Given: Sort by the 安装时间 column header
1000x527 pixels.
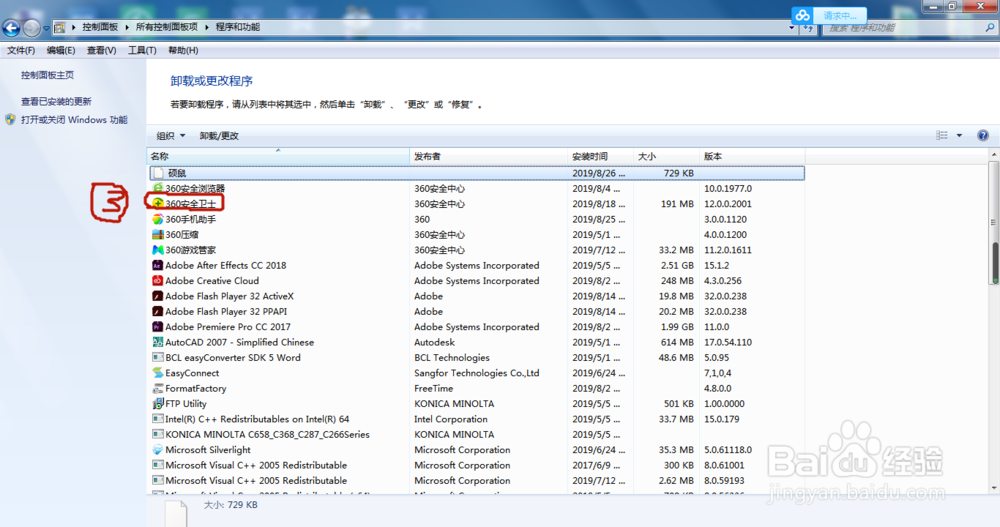Looking at the screenshot, I should (601, 156).
